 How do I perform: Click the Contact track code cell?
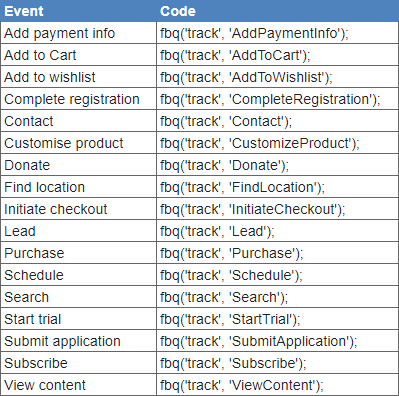pos(278,121)
